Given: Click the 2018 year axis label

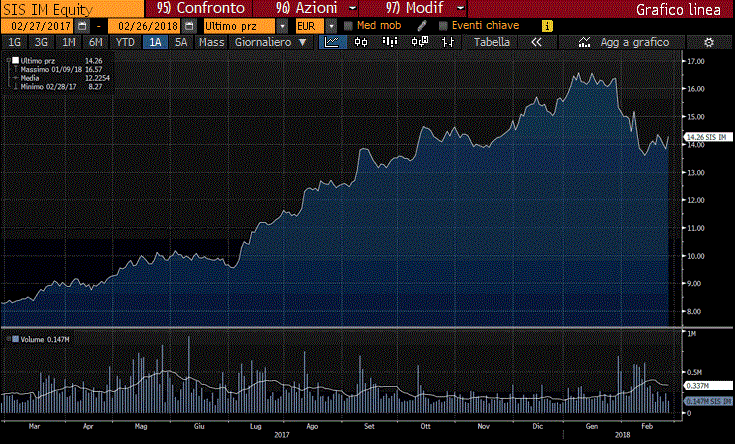Looking at the screenshot, I should pos(622,435).
